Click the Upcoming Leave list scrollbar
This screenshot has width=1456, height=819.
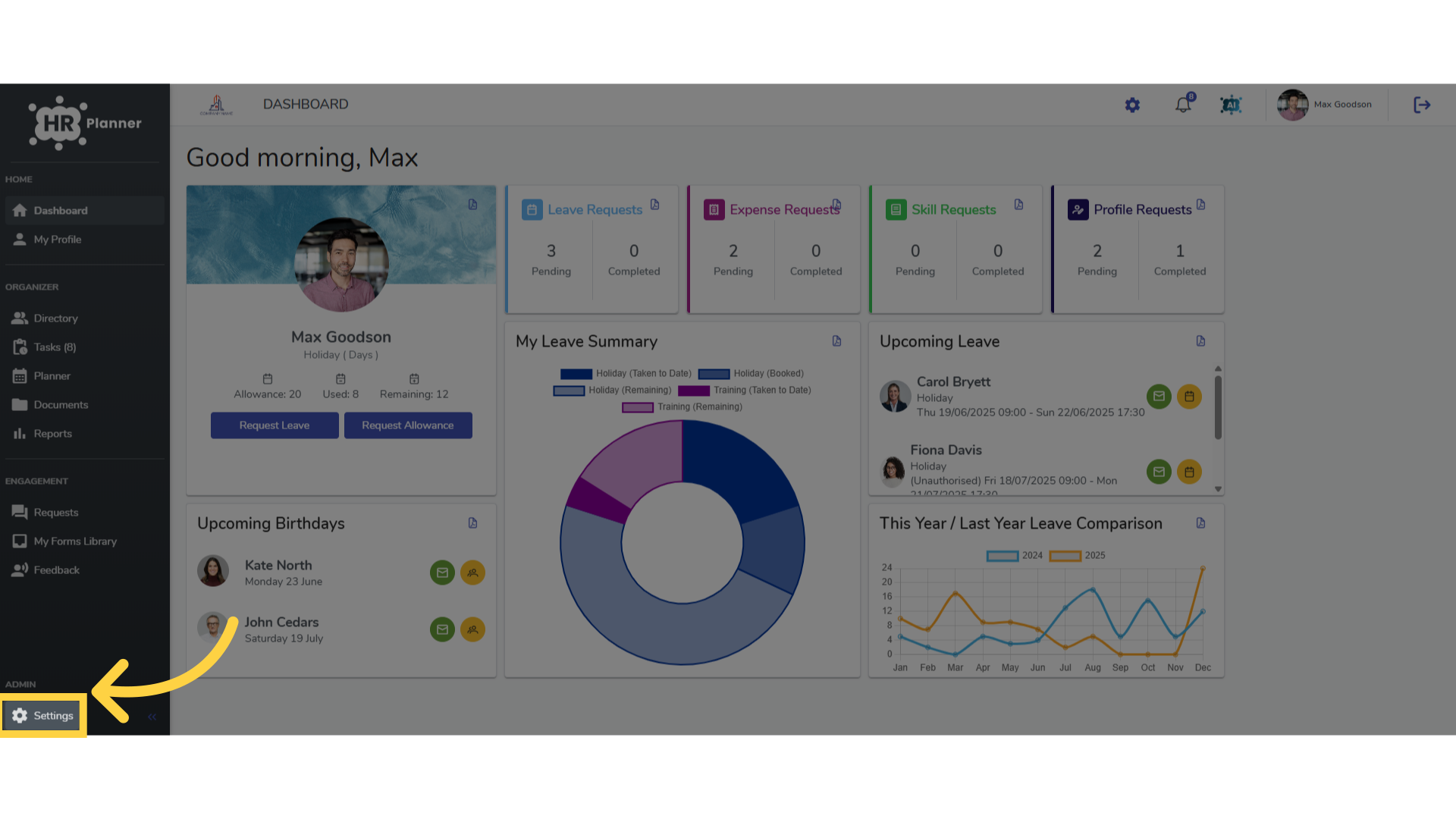click(x=1218, y=407)
